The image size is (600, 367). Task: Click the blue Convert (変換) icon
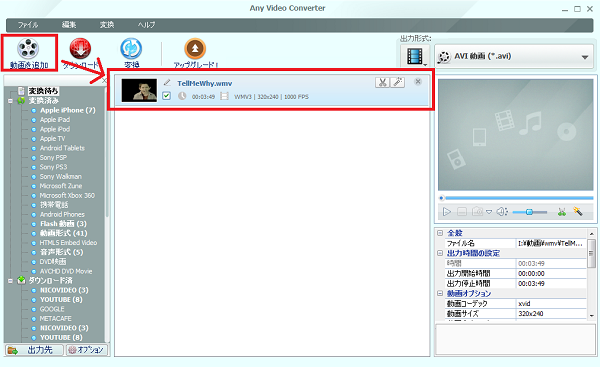[131, 48]
